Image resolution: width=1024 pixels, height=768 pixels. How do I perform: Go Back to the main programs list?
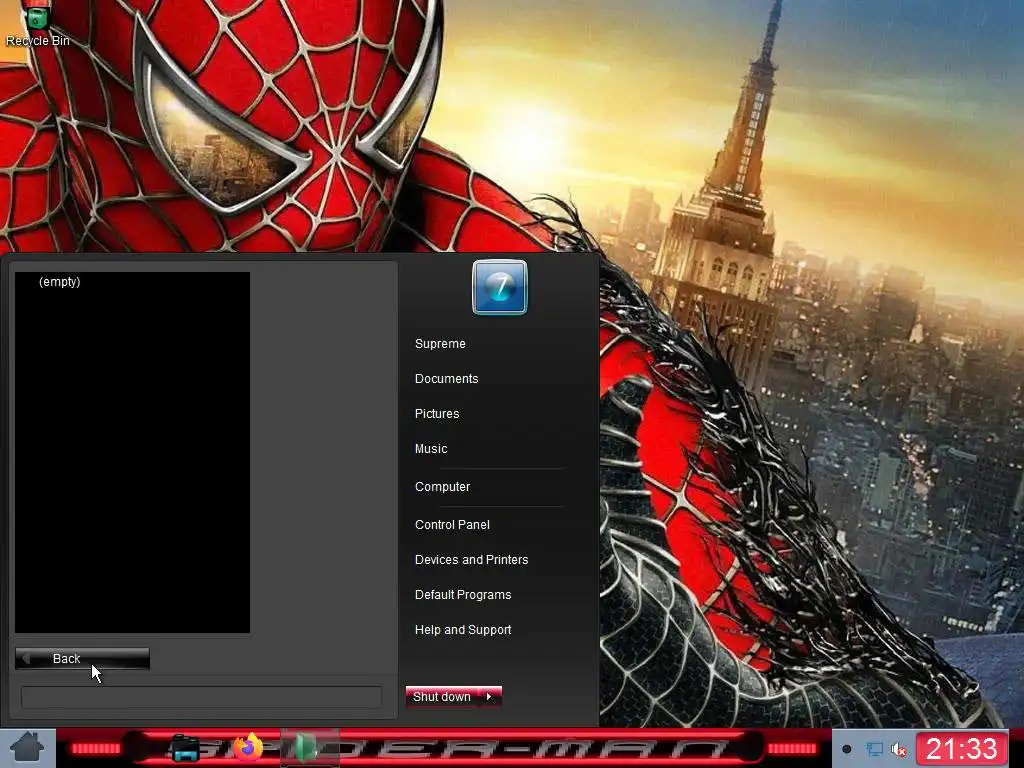click(x=82, y=659)
